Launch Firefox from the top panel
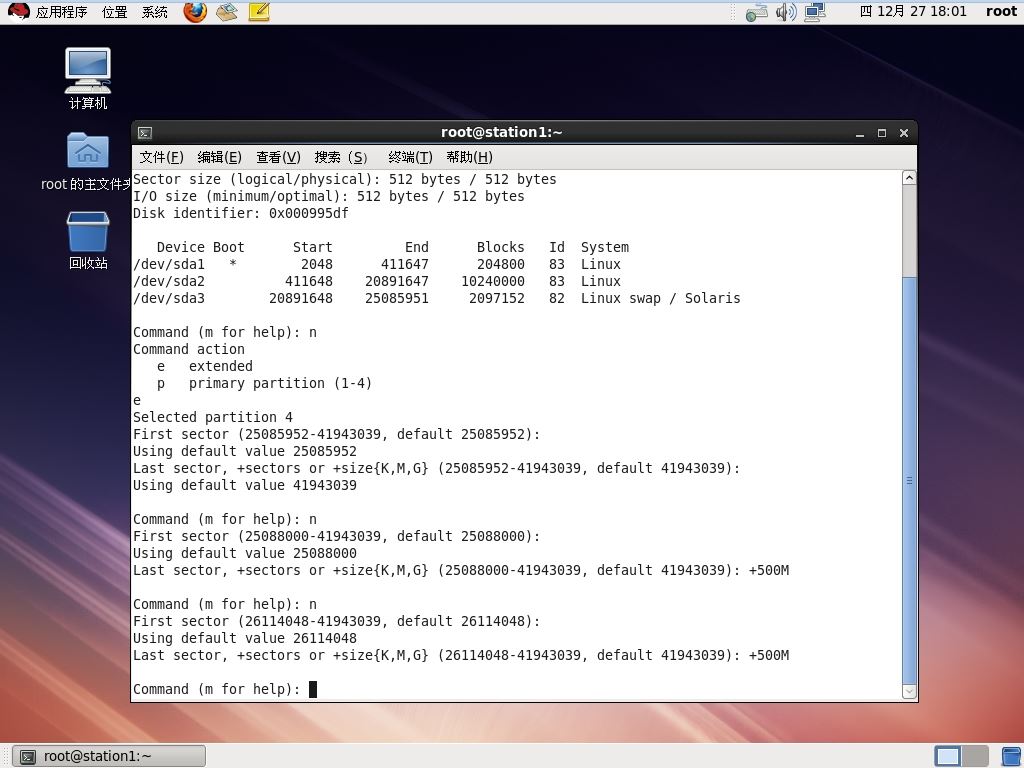The height and width of the screenshot is (768, 1024). [195, 12]
